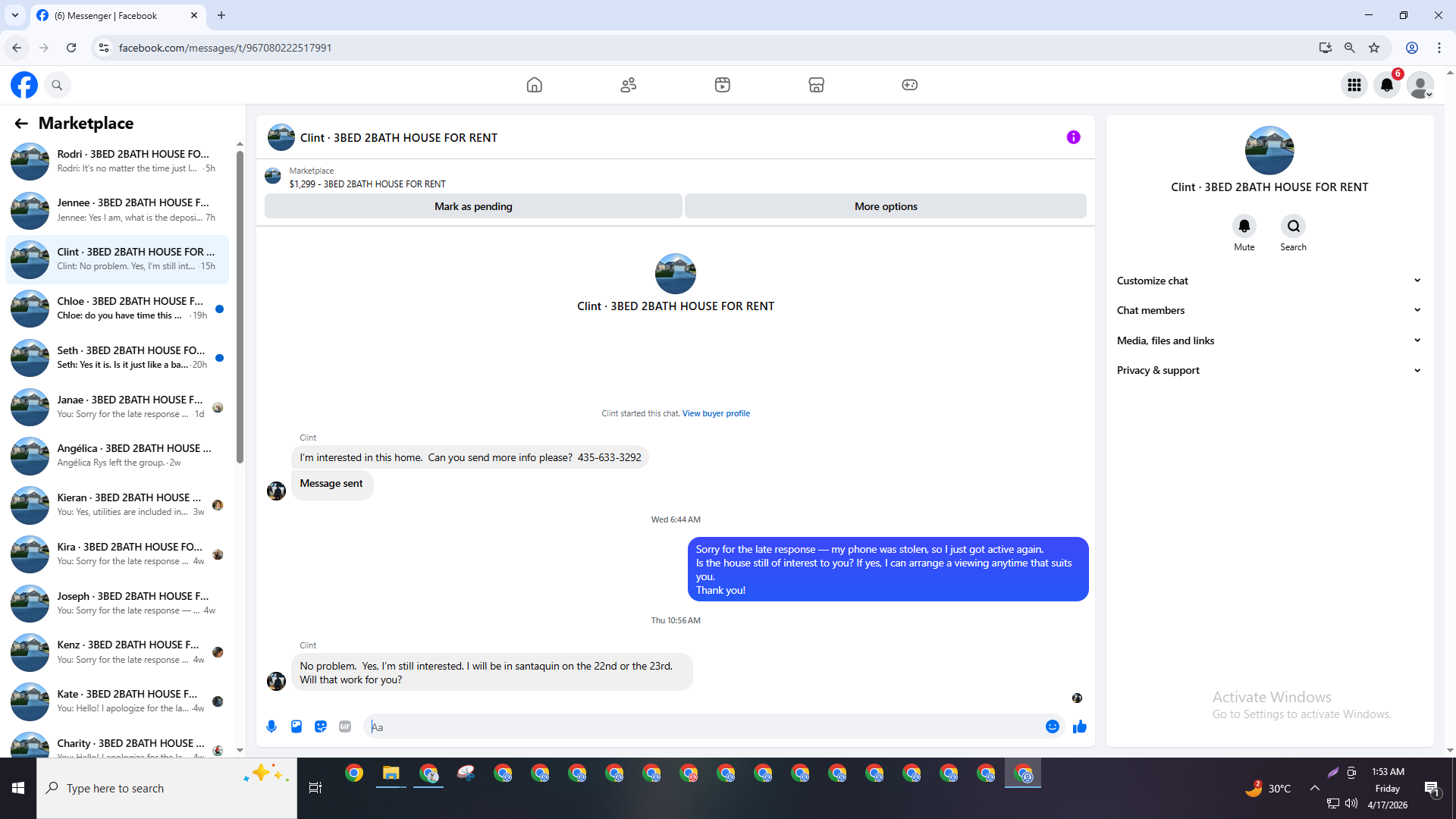Screen dimensions: 1456x819
Task: Open File Explorer from taskbar
Action: pos(391,773)
